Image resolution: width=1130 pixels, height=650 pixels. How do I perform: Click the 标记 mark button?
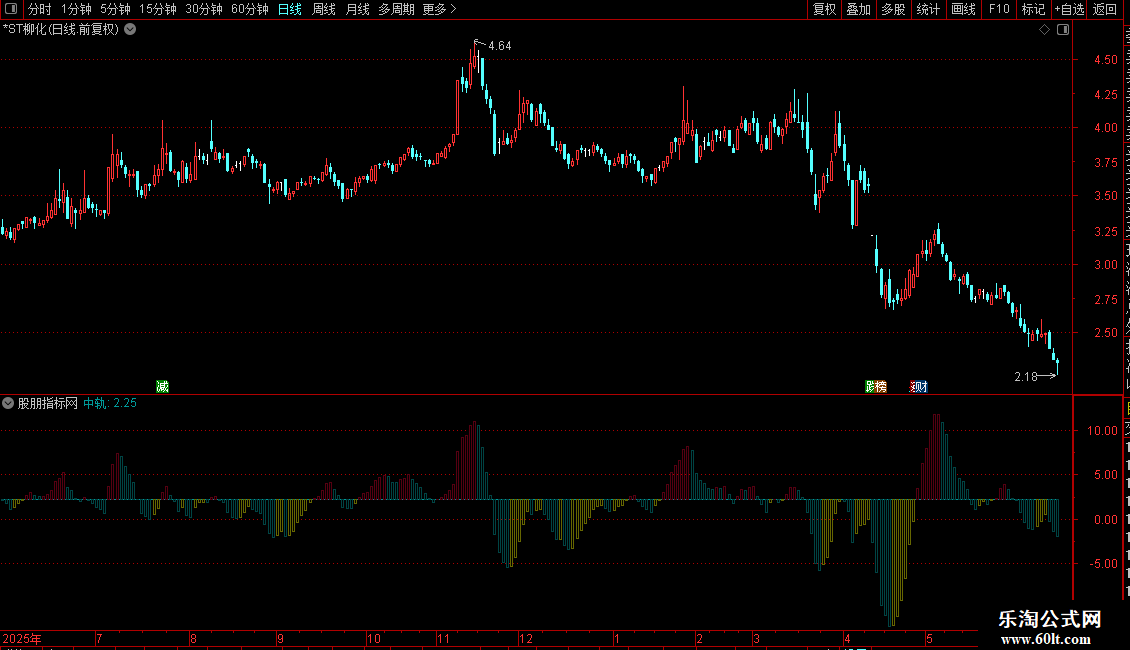[x=1033, y=9]
